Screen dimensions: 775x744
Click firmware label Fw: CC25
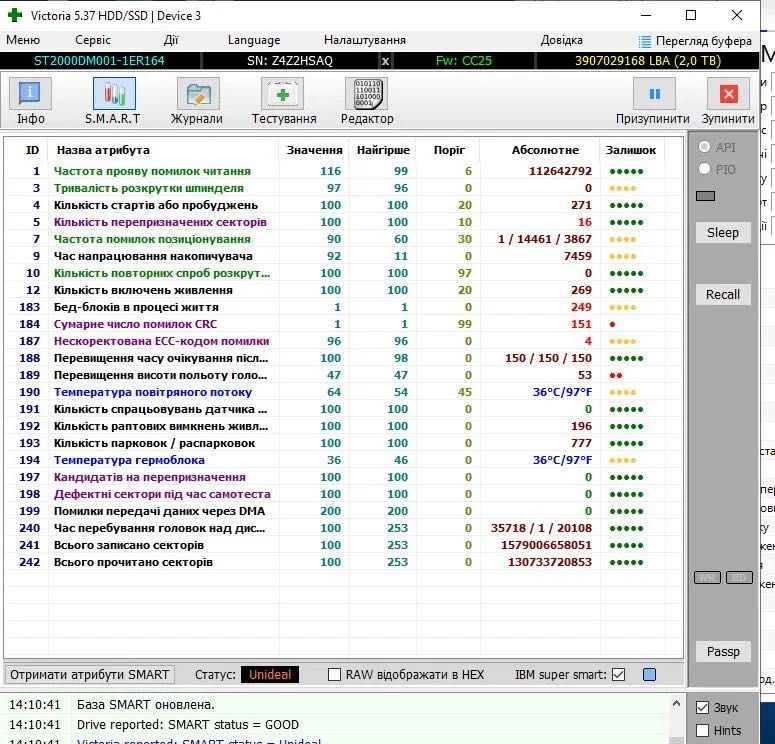click(464, 61)
